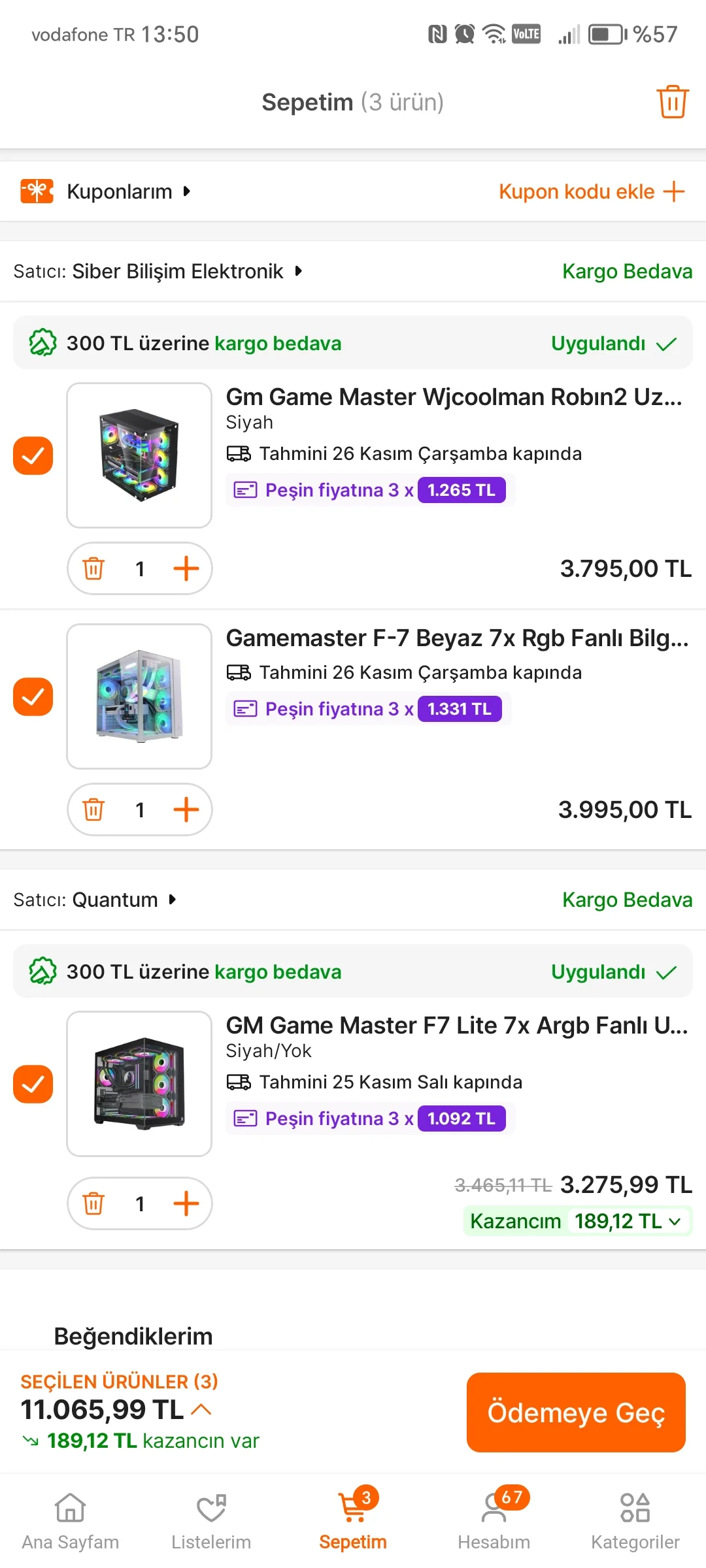Image resolution: width=706 pixels, height=1568 pixels.
Task: Open Kuponlarım coupon icon
Action: click(x=37, y=191)
